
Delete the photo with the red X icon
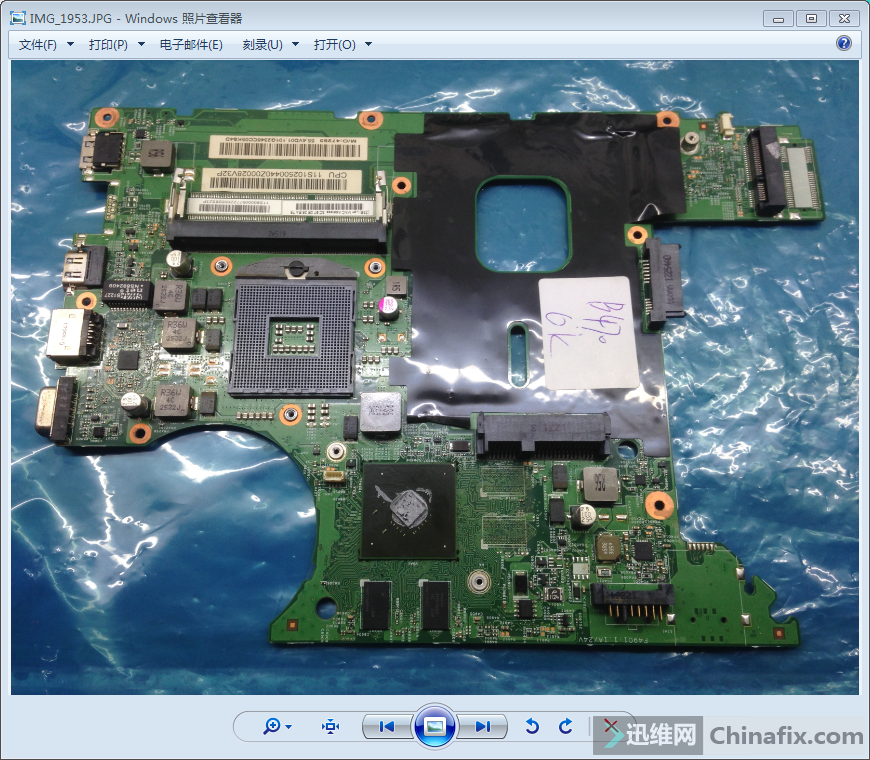pyautogui.click(x=610, y=726)
